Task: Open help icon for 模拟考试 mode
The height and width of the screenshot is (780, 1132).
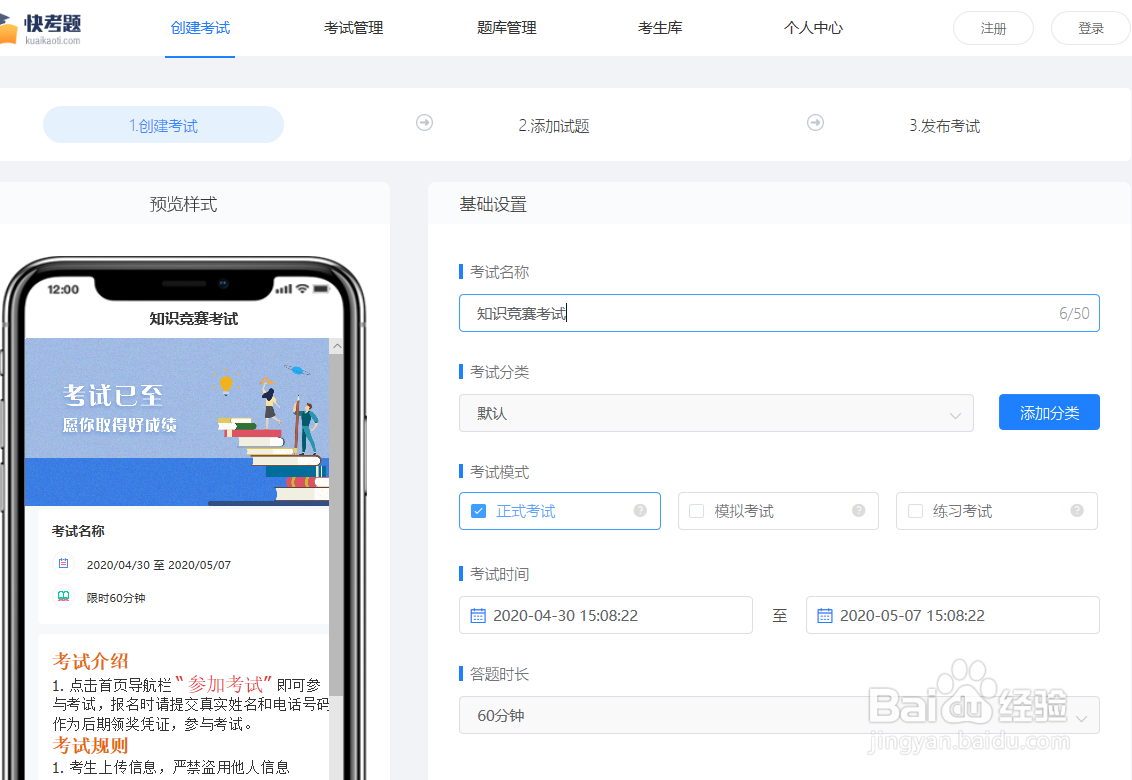Action: point(858,511)
